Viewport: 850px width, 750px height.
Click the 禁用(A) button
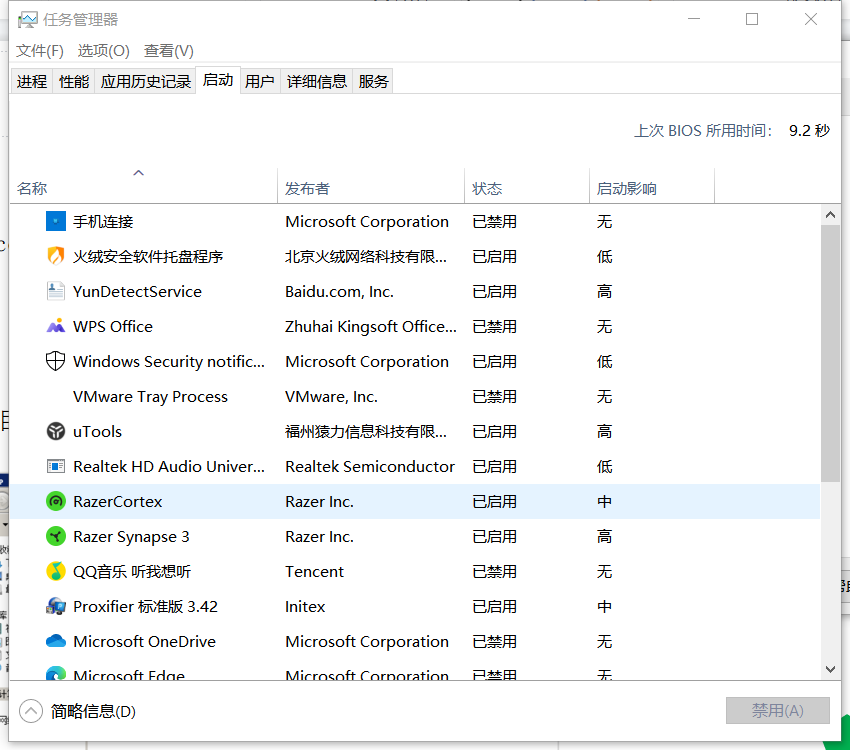[x=777, y=710]
